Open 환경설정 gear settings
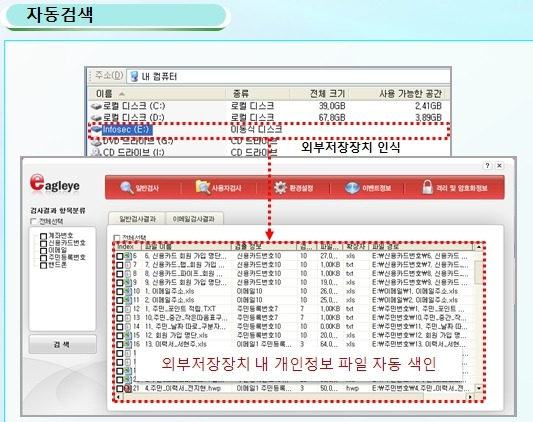The image size is (533, 422). (280, 188)
